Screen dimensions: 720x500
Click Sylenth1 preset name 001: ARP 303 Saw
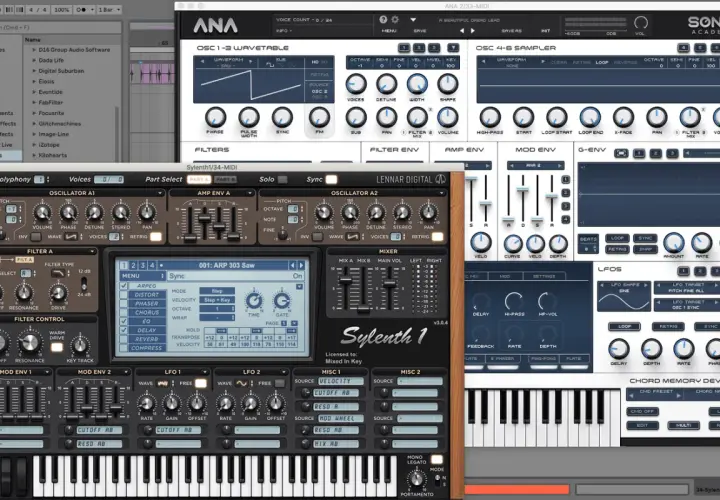pos(227,265)
